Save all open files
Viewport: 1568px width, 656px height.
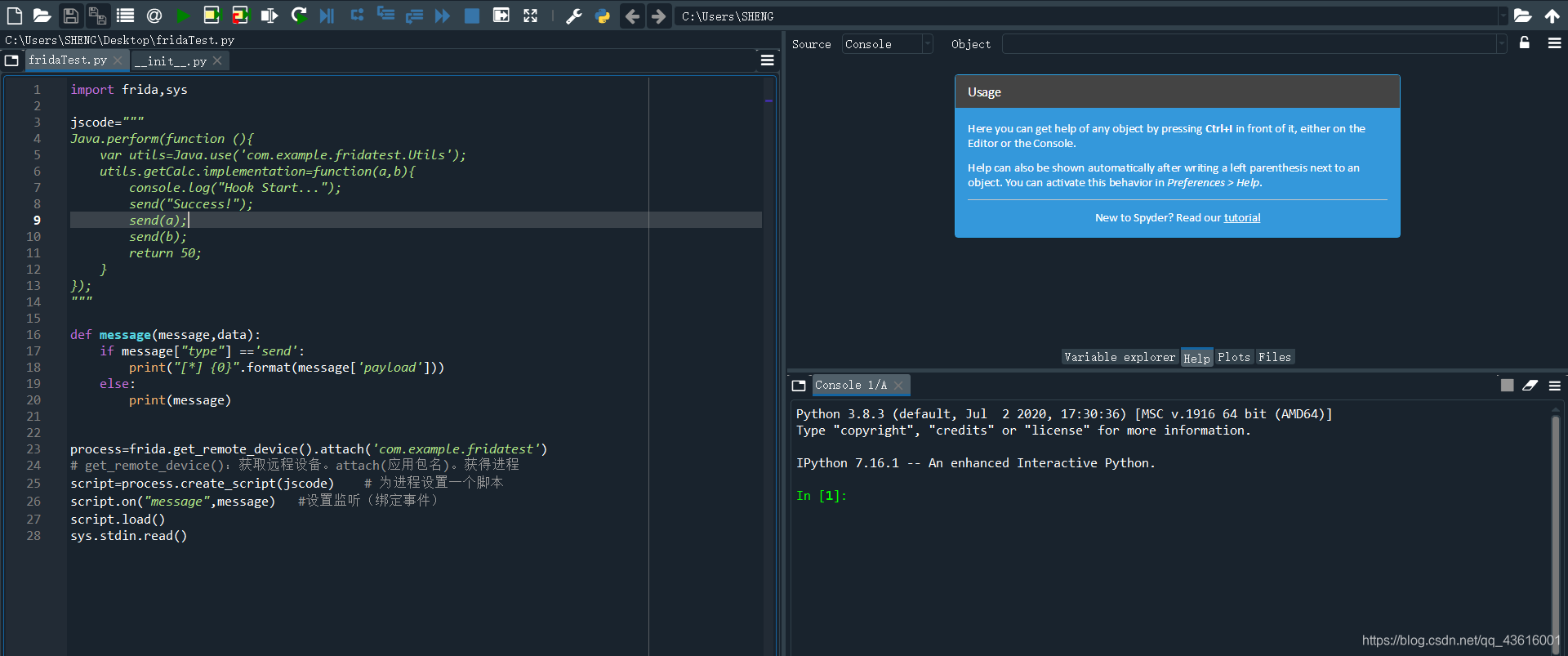tap(98, 16)
